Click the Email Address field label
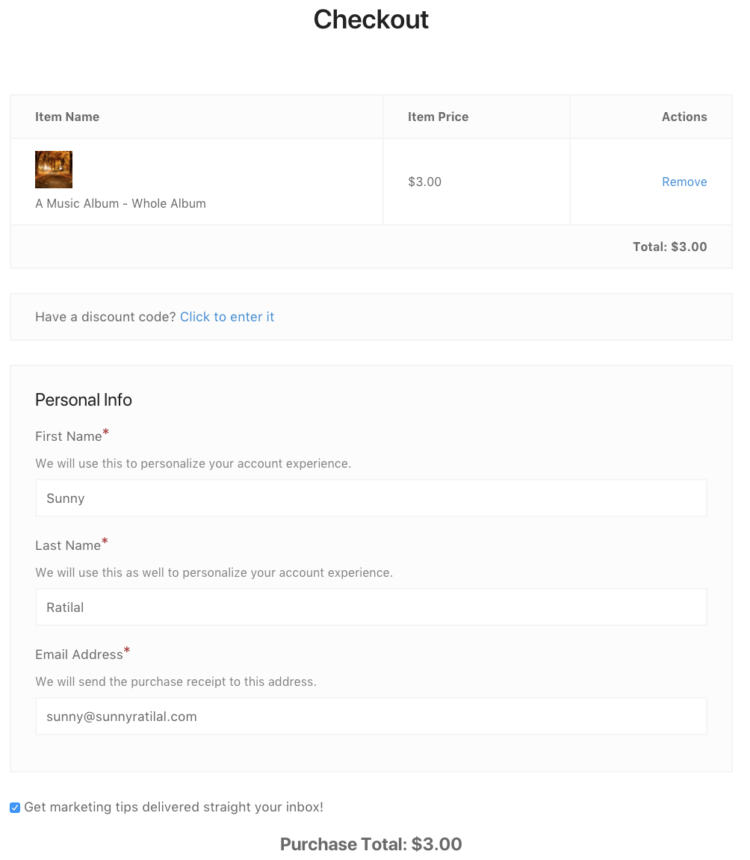 point(79,655)
